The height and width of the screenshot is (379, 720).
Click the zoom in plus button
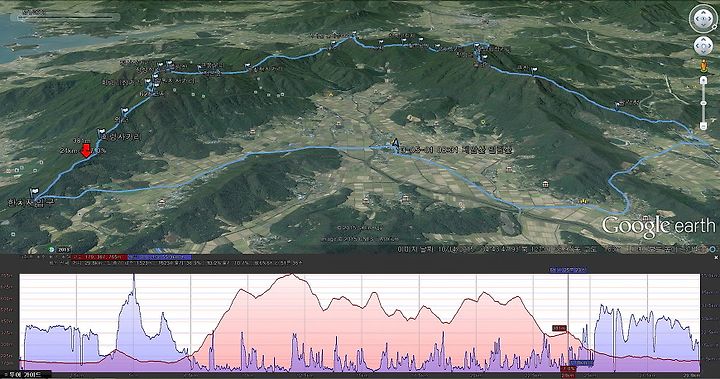click(703, 81)
